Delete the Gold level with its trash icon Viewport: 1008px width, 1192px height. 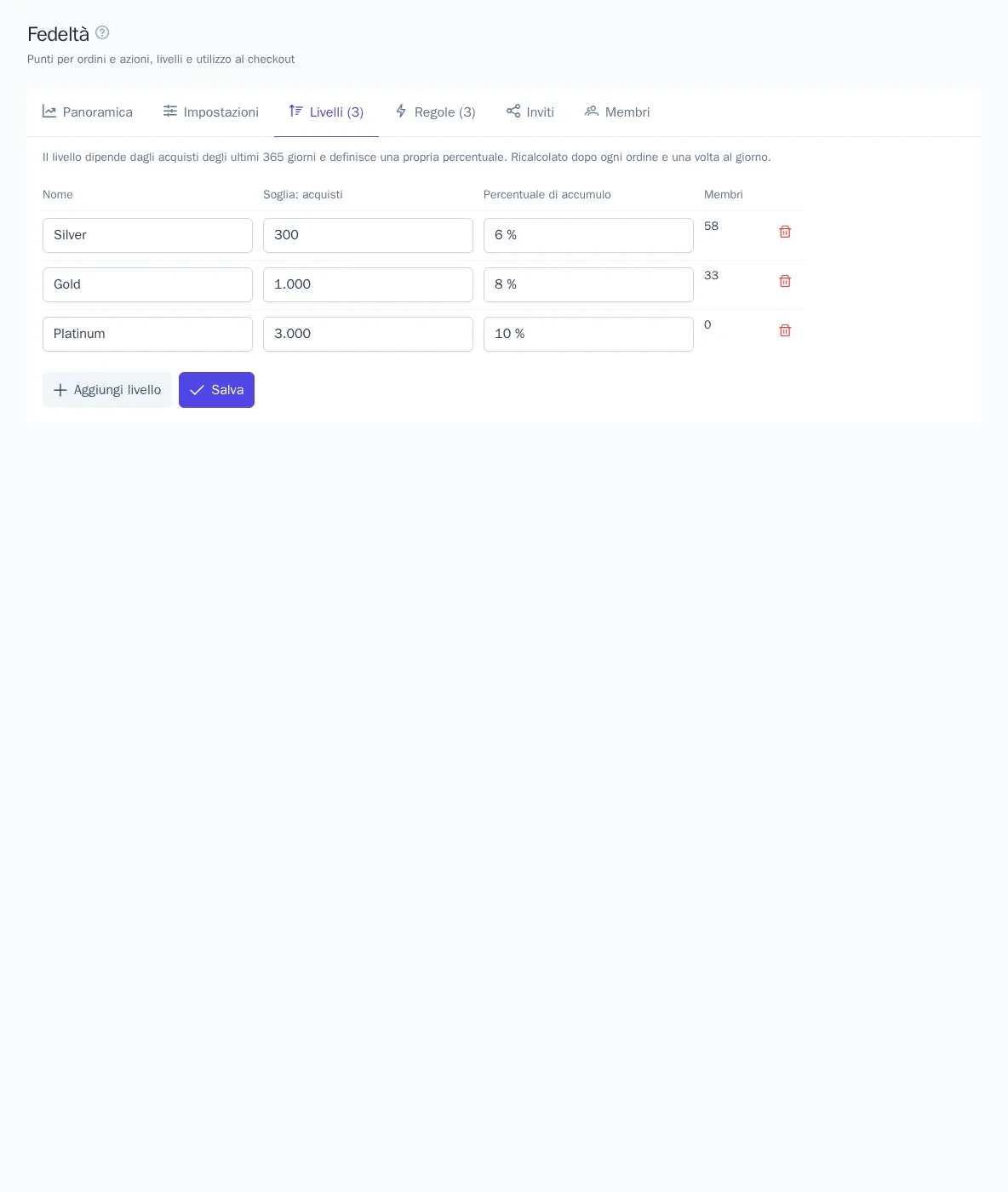point(785,281)
